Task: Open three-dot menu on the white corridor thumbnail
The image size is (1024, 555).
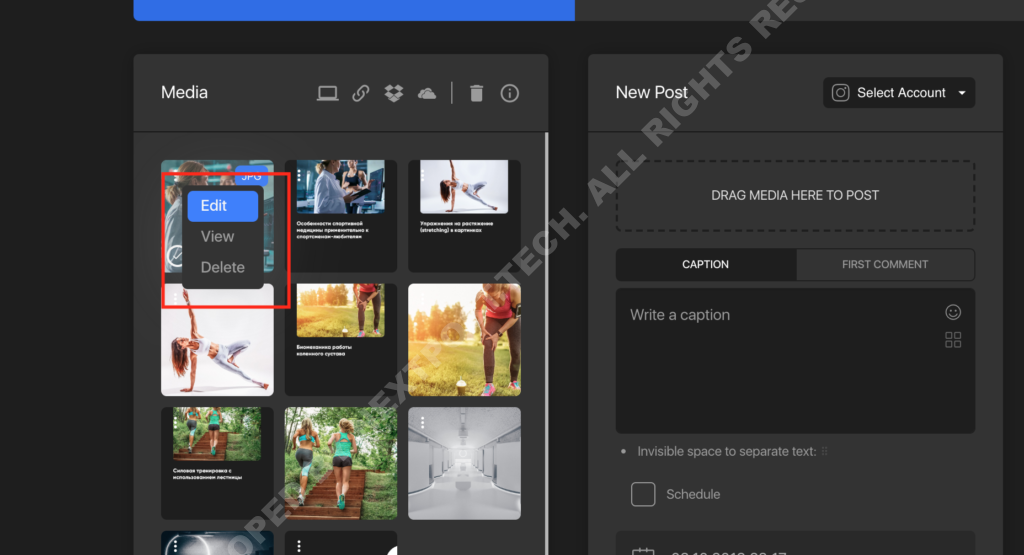Action: (x=423, y=422)
